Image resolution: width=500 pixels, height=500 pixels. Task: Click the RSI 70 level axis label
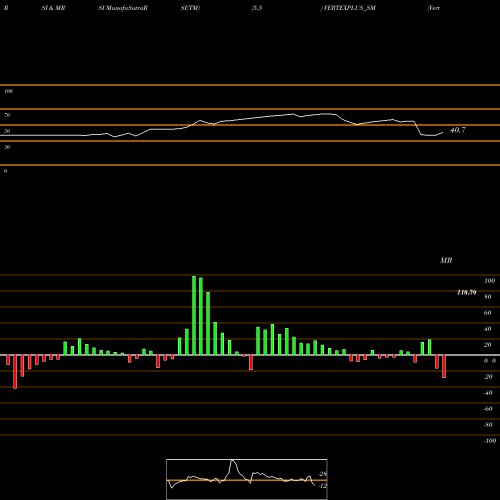(x=7, y=115)
